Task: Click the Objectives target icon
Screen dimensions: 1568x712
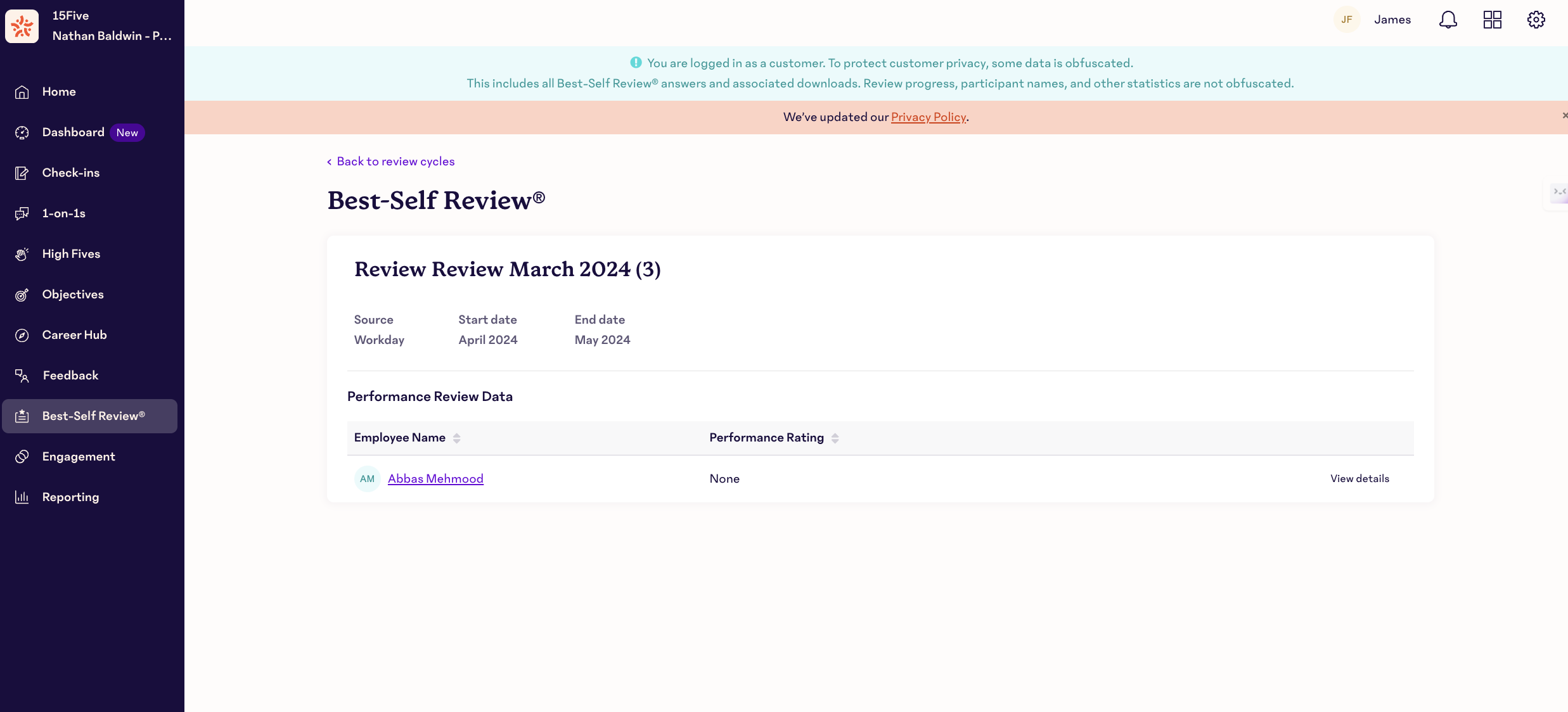Action: point(22,295)
